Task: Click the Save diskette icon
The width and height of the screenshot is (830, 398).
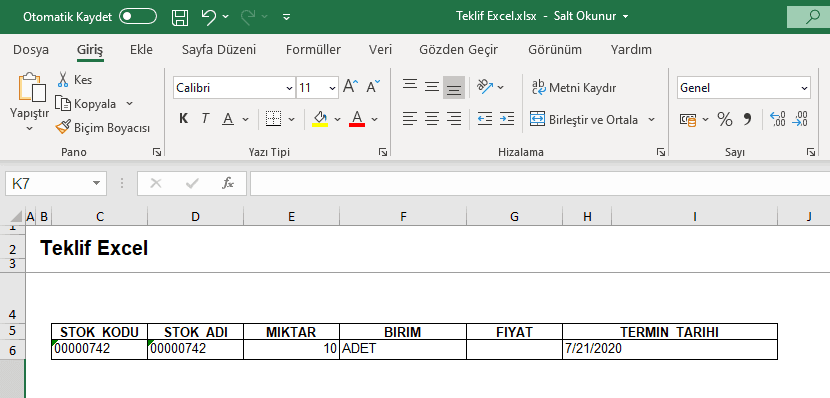Action: (181, 17)
